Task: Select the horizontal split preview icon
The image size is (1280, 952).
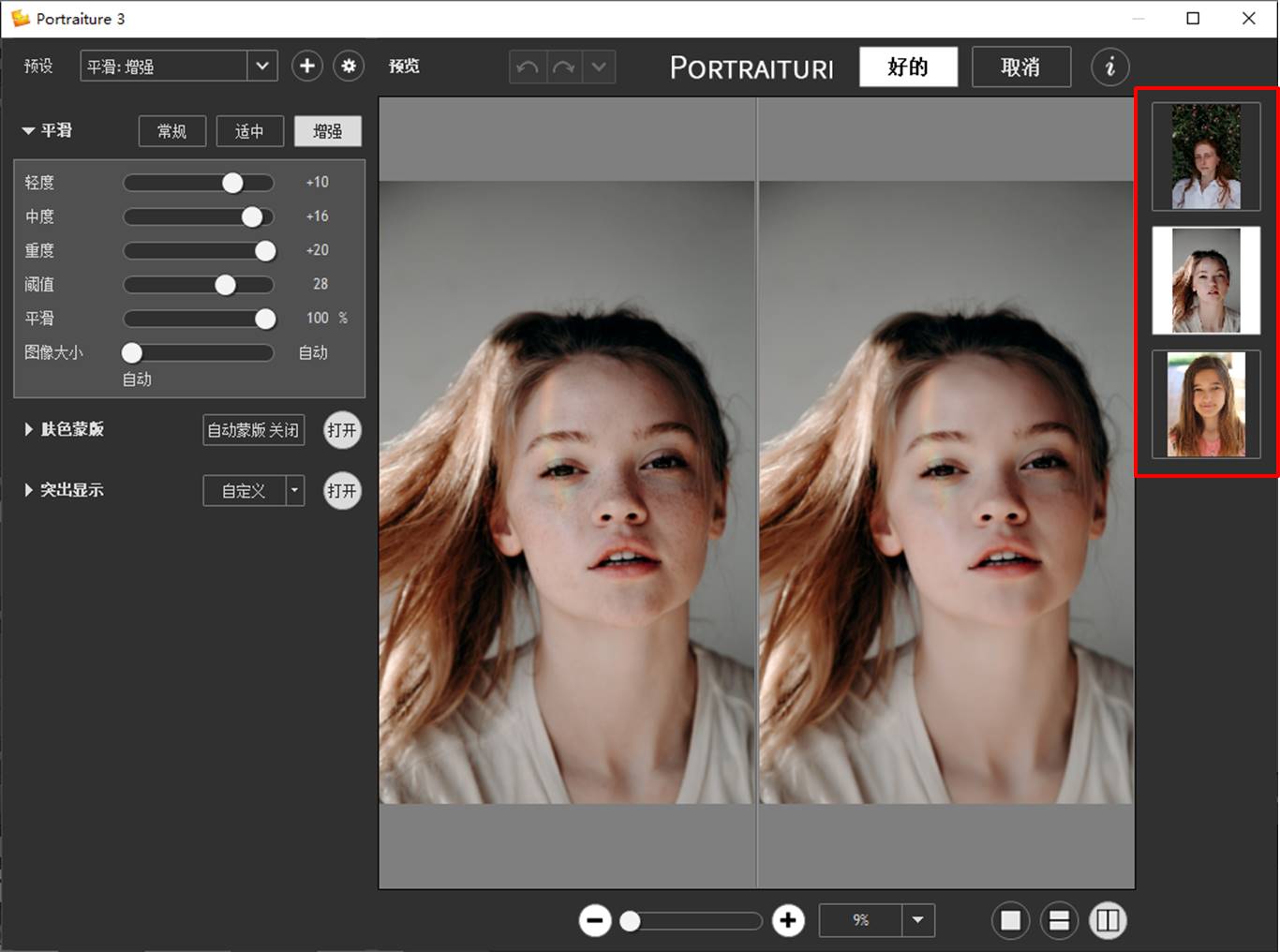Action: point(1059,921)
